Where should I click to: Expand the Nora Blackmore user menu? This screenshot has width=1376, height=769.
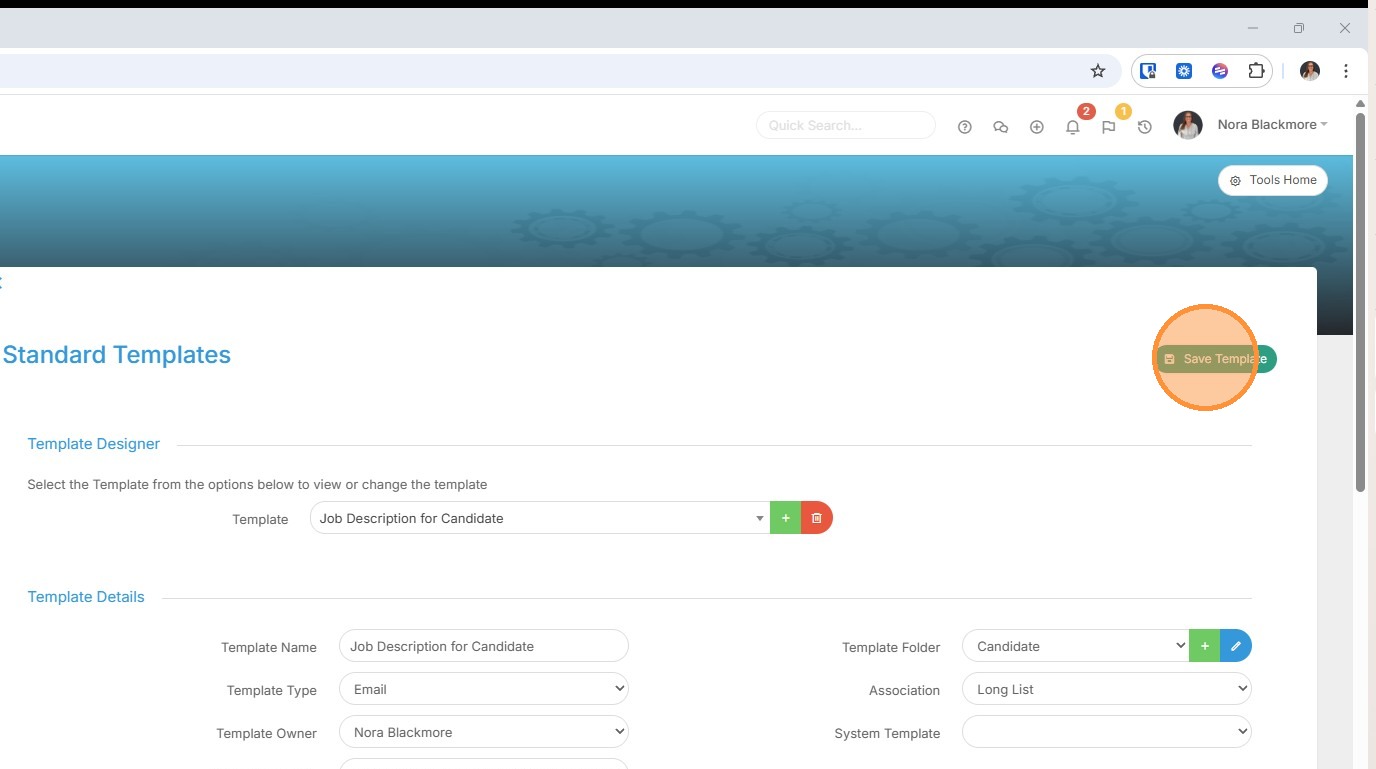(1273, 125)
